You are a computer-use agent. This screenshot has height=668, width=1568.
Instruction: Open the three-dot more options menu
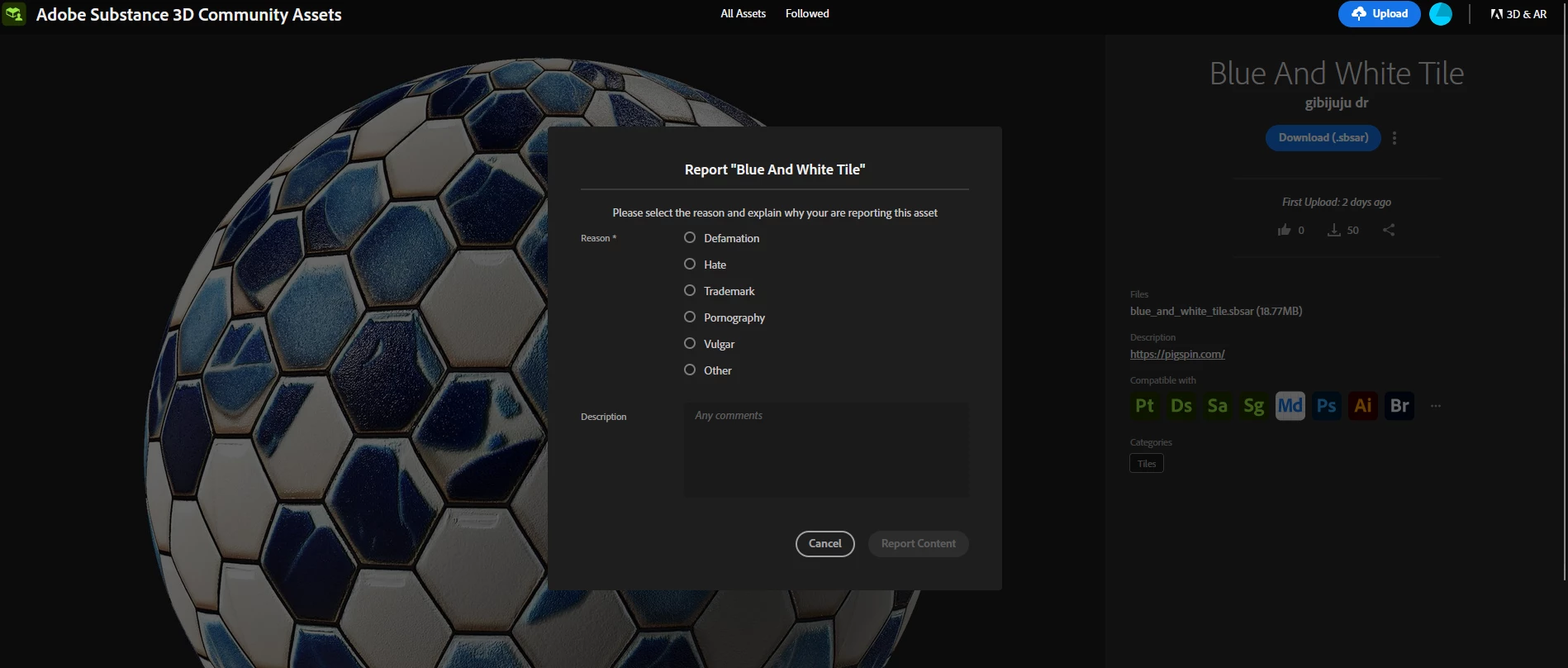point(1395,138)
